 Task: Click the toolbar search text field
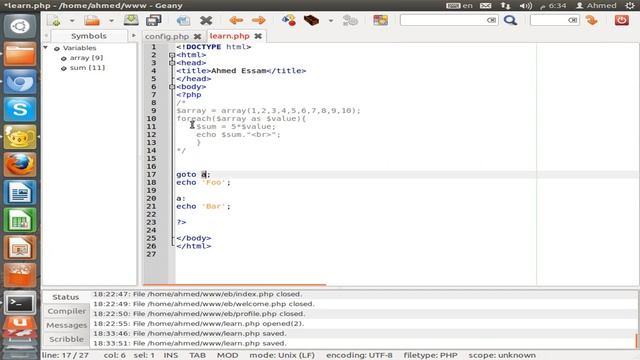tap(449, 20)
